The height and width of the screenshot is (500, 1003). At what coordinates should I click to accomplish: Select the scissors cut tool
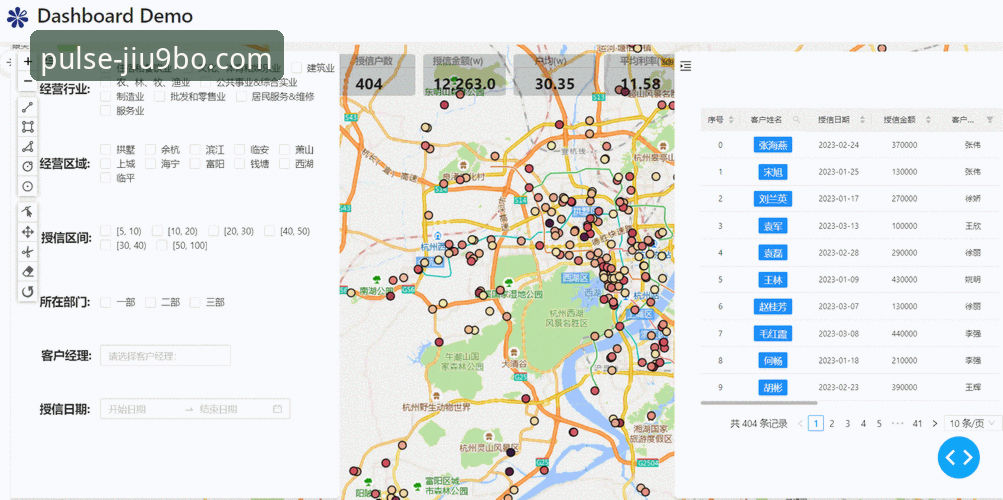tap(27, 252)
